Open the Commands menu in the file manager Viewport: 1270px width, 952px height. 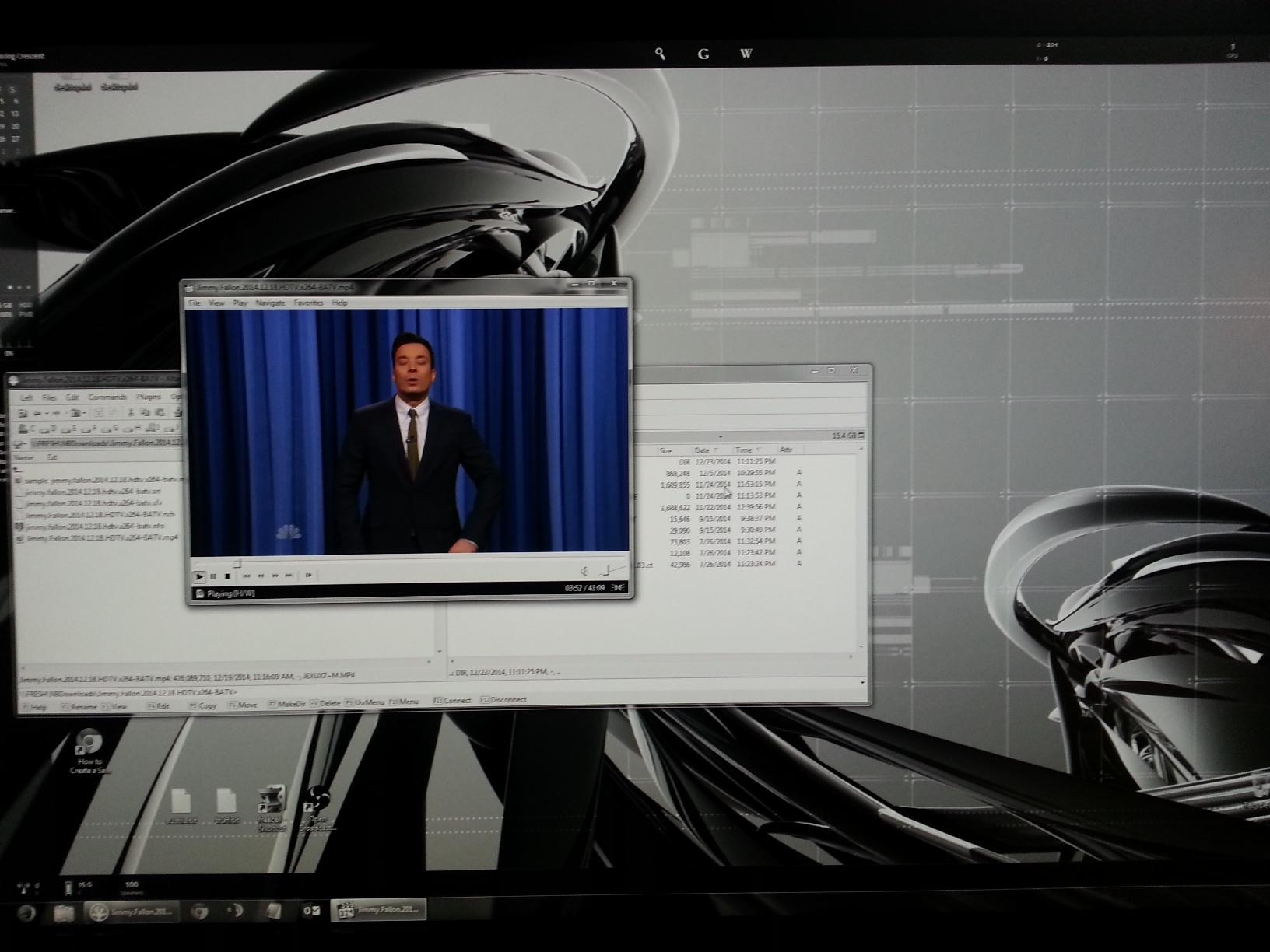107,397
